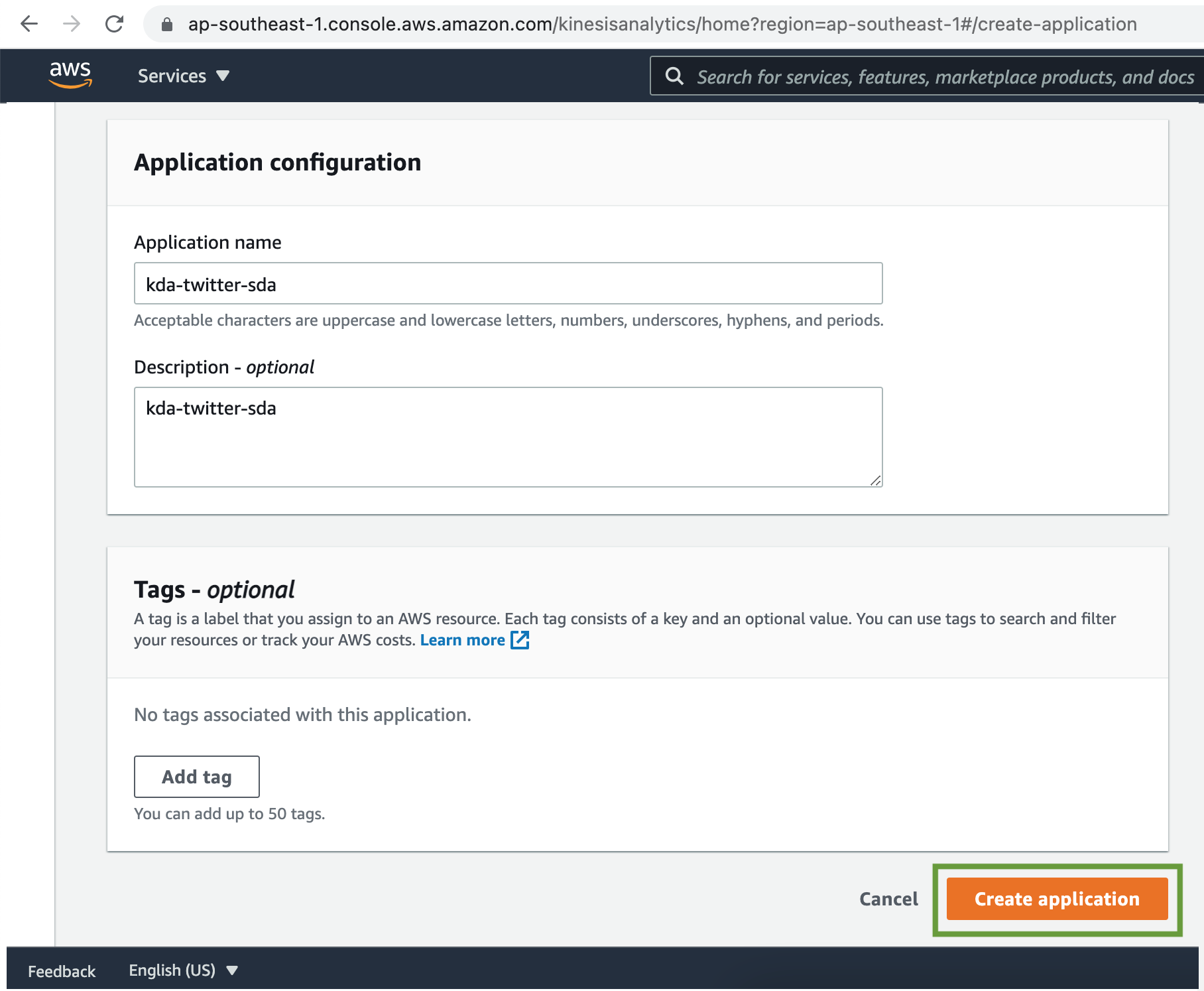Open the AWS logo home link
The image size is (1204, 991).
tap(70, 75)
